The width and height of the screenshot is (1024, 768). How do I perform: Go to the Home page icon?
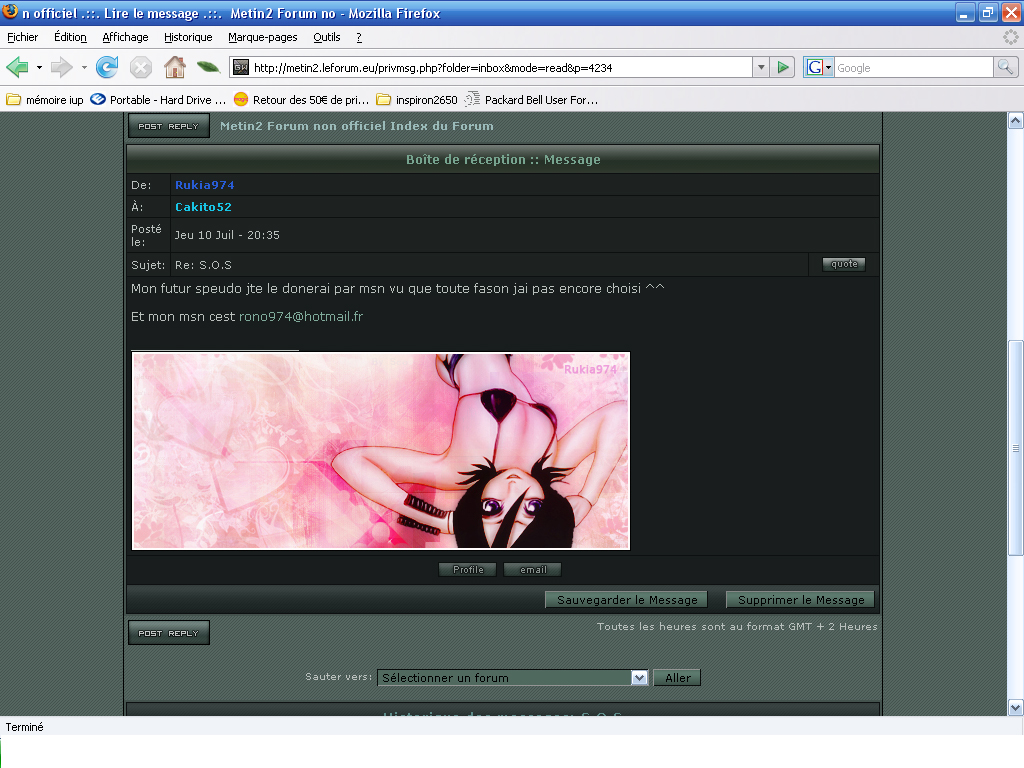point(174,67)
